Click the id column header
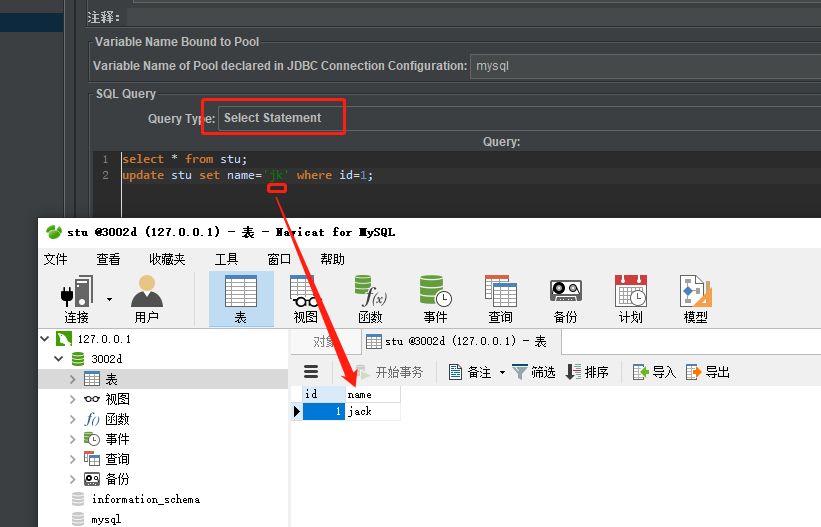Viewport: 821px width, 527px height. click(324, 394)
